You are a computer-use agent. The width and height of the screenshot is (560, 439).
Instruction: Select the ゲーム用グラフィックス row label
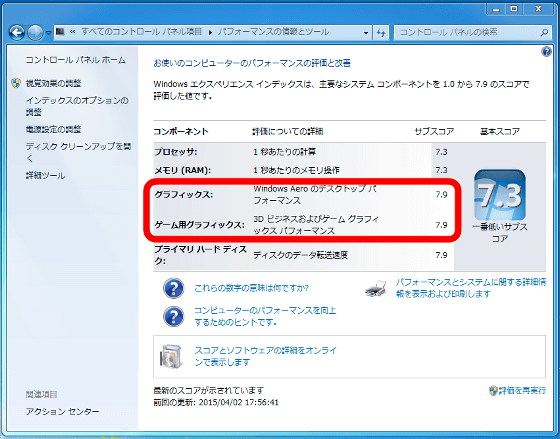pyautogui.click(x=200, y=225)
